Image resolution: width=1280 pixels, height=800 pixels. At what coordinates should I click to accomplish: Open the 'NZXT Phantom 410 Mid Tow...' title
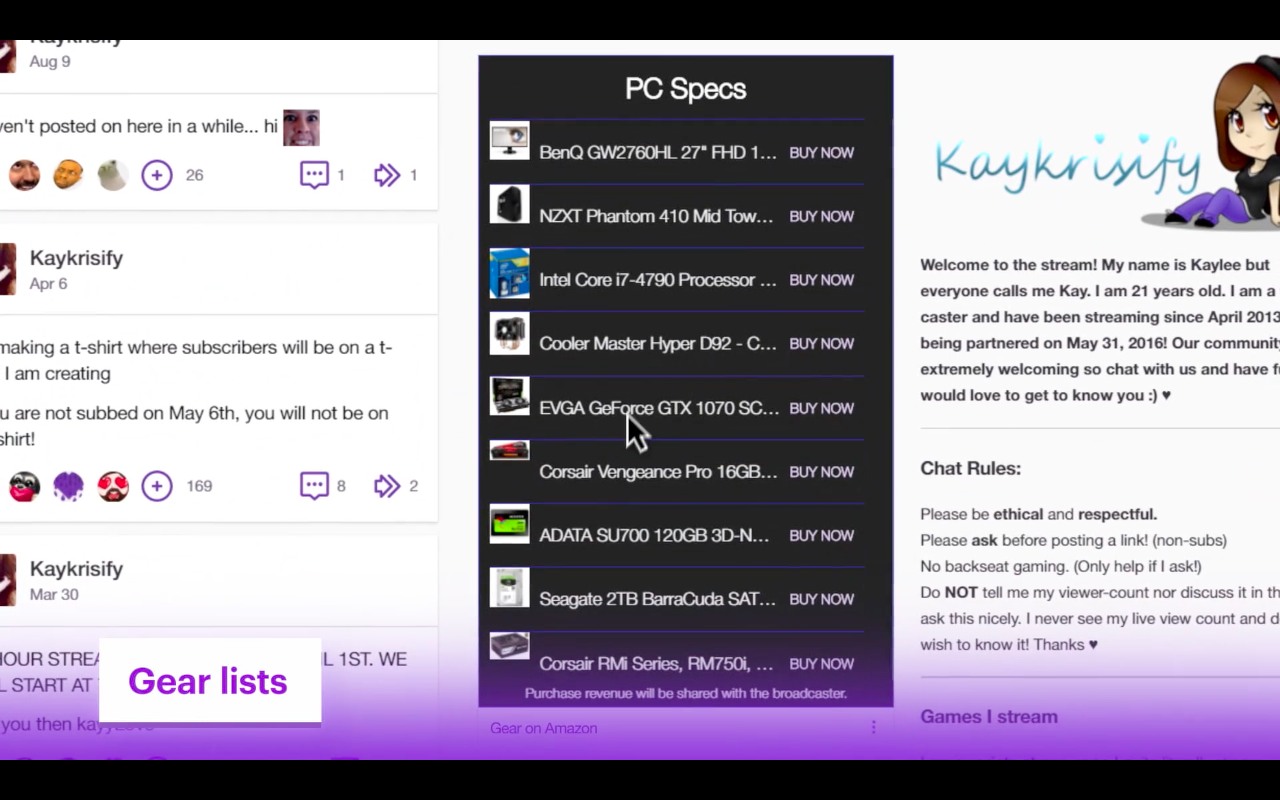click(656, 216)
